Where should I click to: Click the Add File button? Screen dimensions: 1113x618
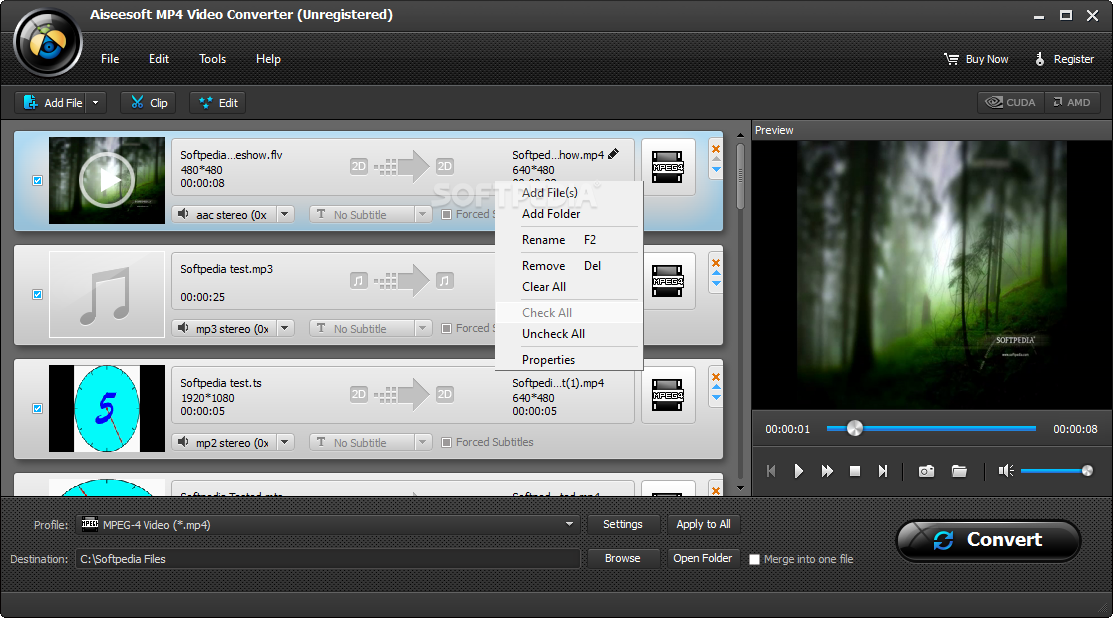click(x=51, y=103)
